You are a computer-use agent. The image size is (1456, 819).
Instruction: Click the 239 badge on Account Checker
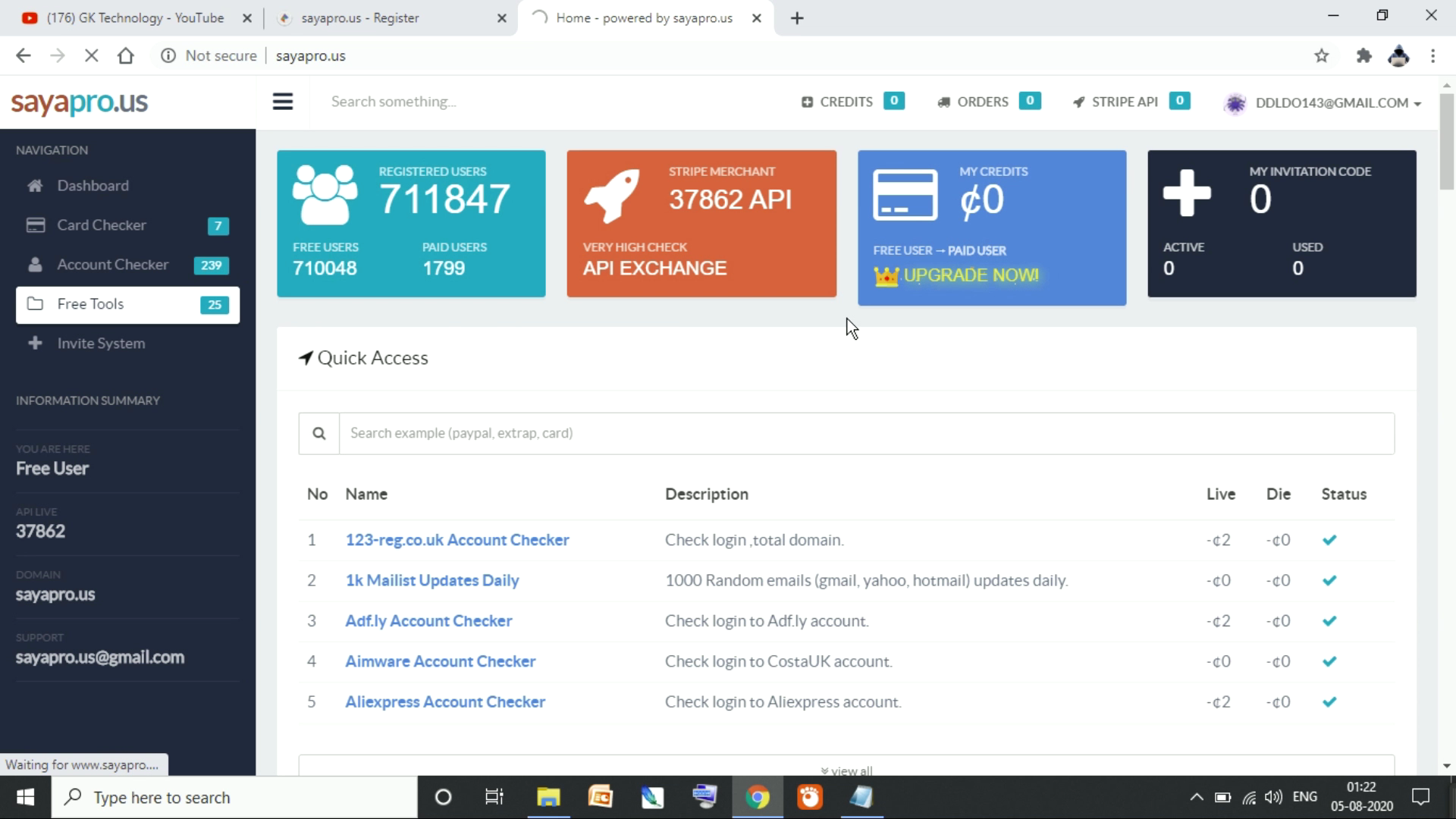(x=211, y=265)
